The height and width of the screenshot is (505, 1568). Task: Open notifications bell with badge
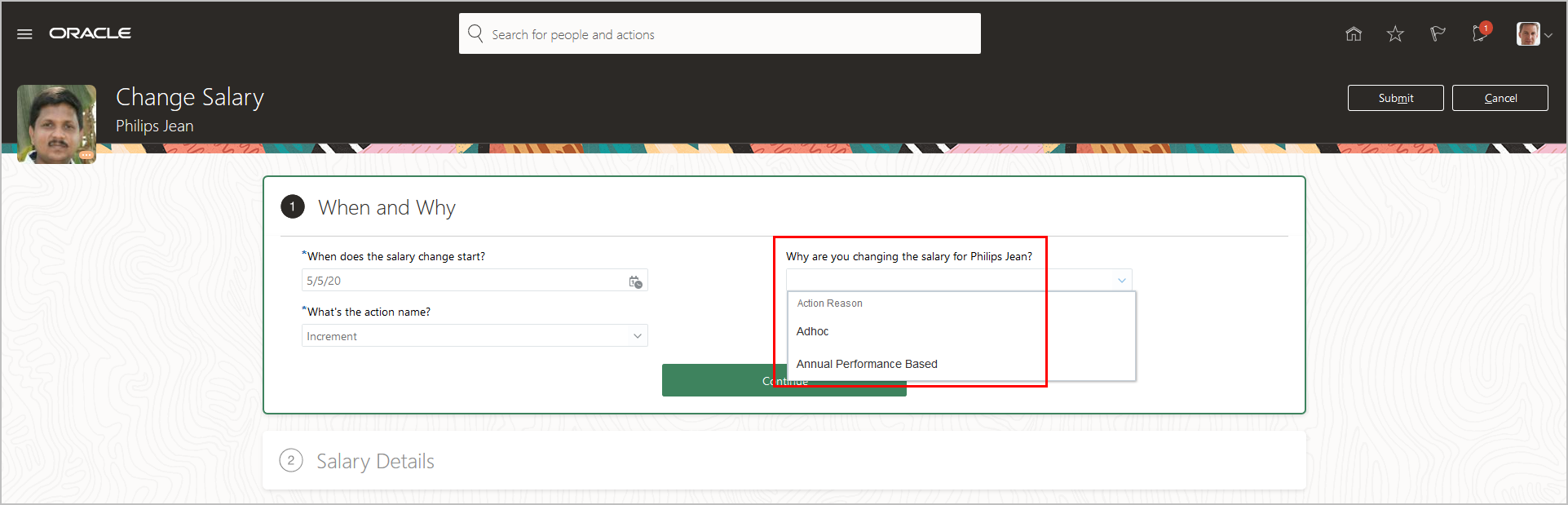(1480, 33)
